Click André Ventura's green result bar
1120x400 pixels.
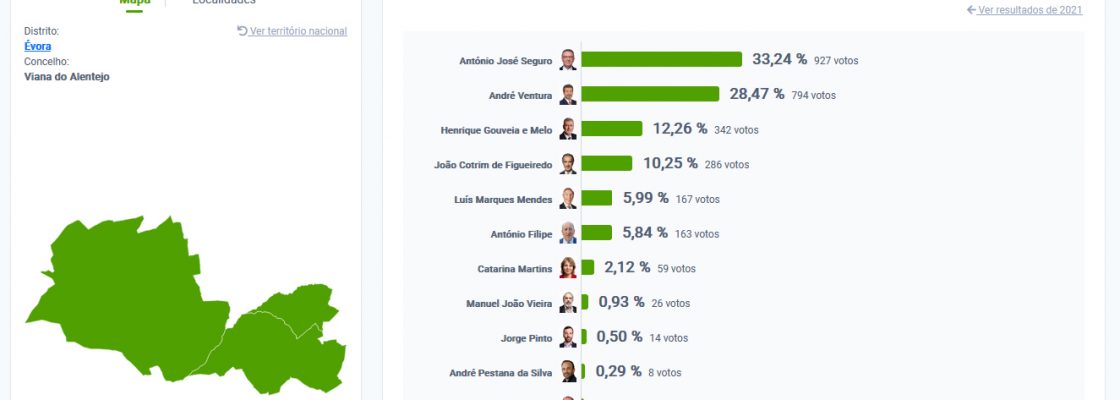[650, 95]
